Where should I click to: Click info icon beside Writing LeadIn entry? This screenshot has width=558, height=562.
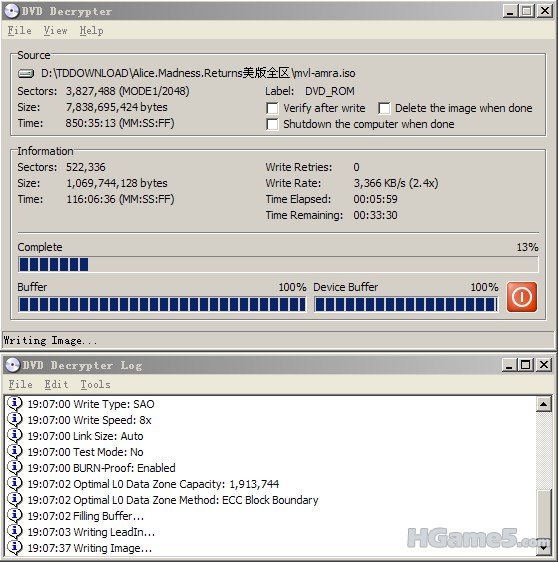click(x=15, y=532)
